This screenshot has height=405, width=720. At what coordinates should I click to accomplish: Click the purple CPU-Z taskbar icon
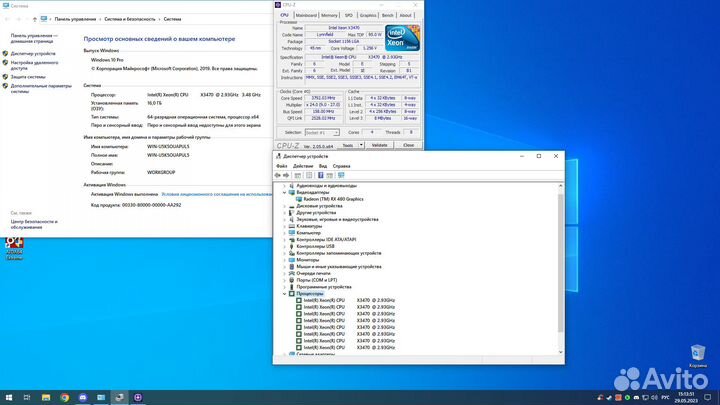[x=138, y=397]
